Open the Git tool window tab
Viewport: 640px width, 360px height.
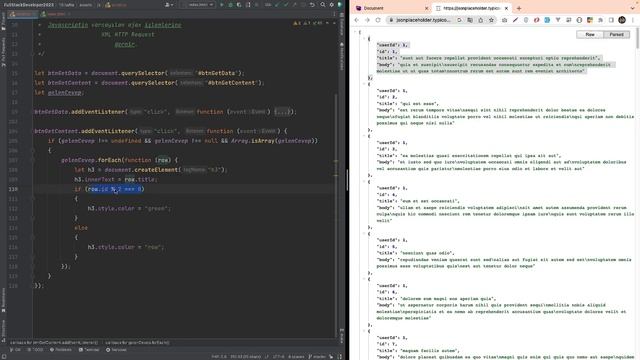coord(16,350)
